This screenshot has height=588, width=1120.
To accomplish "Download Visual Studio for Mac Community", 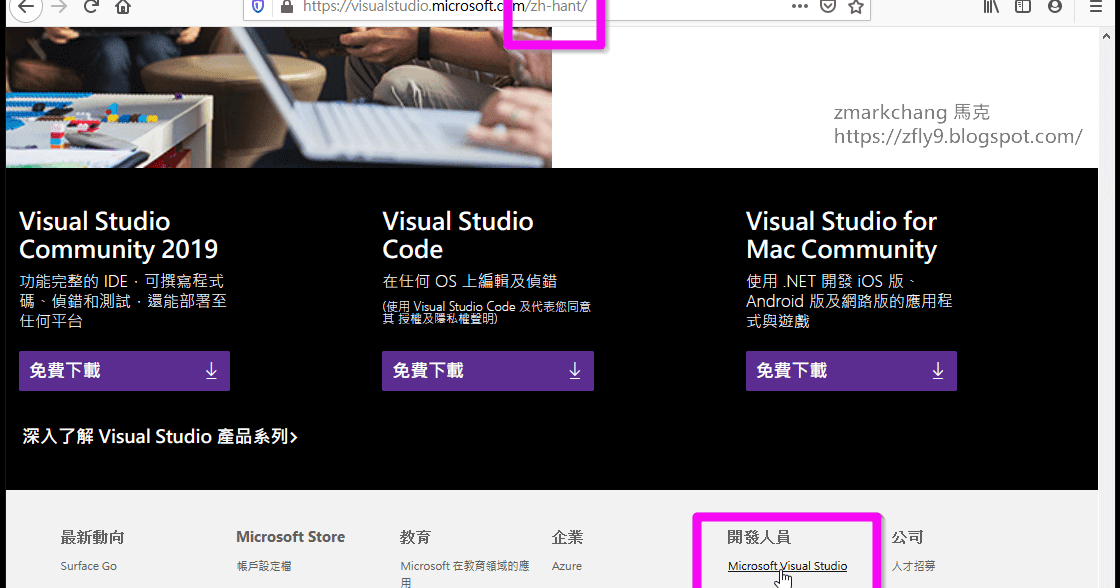I will [851, 371].
